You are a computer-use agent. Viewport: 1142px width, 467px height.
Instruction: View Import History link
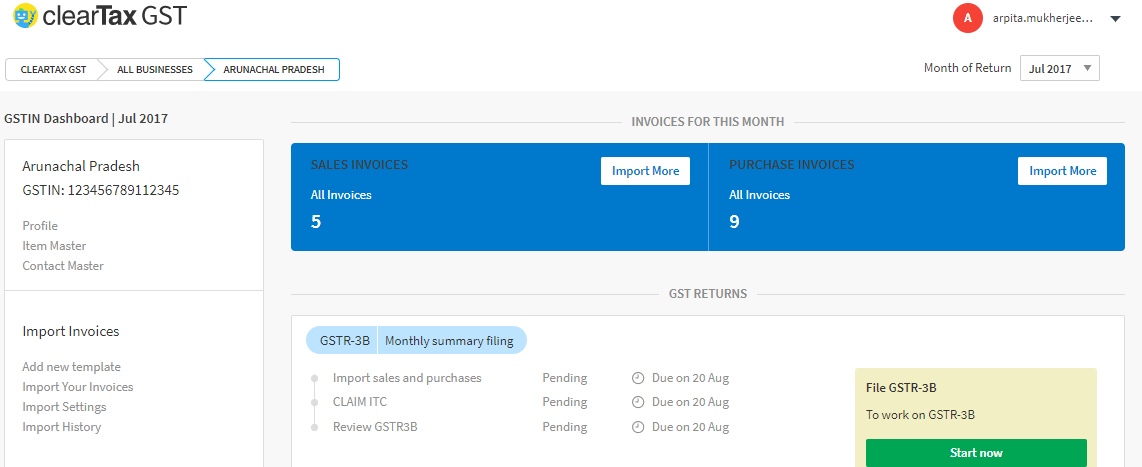coord(61,427)
